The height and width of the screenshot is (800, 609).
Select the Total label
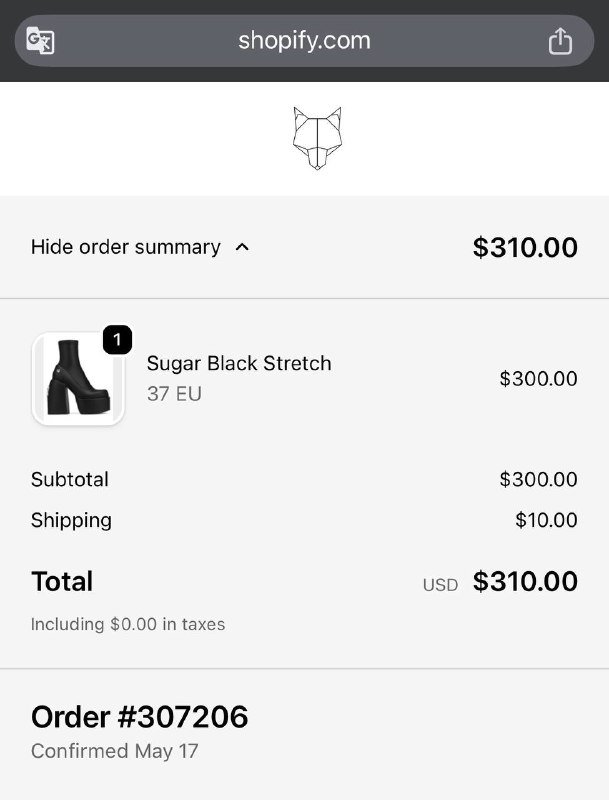coord(61,581)
